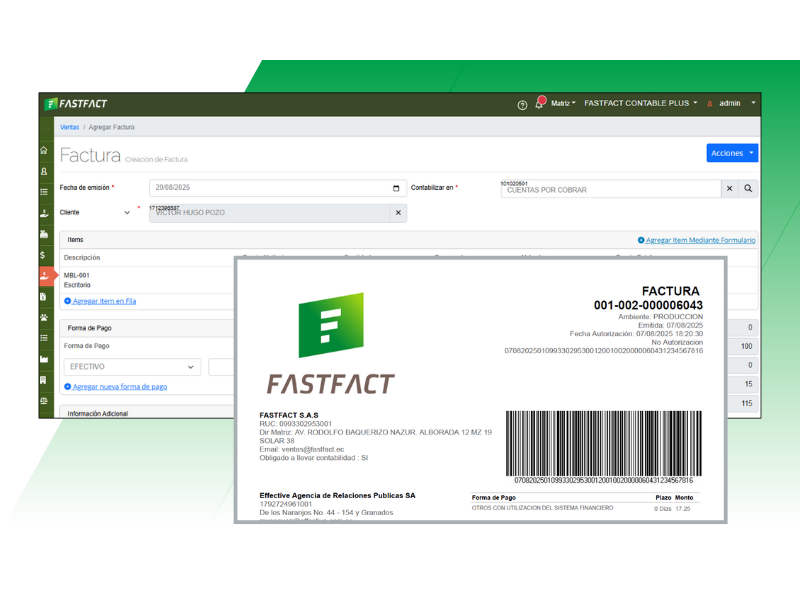Screen dimensions: 800x600
Task: Open the admin user dropdown
Action: [731, 104]
